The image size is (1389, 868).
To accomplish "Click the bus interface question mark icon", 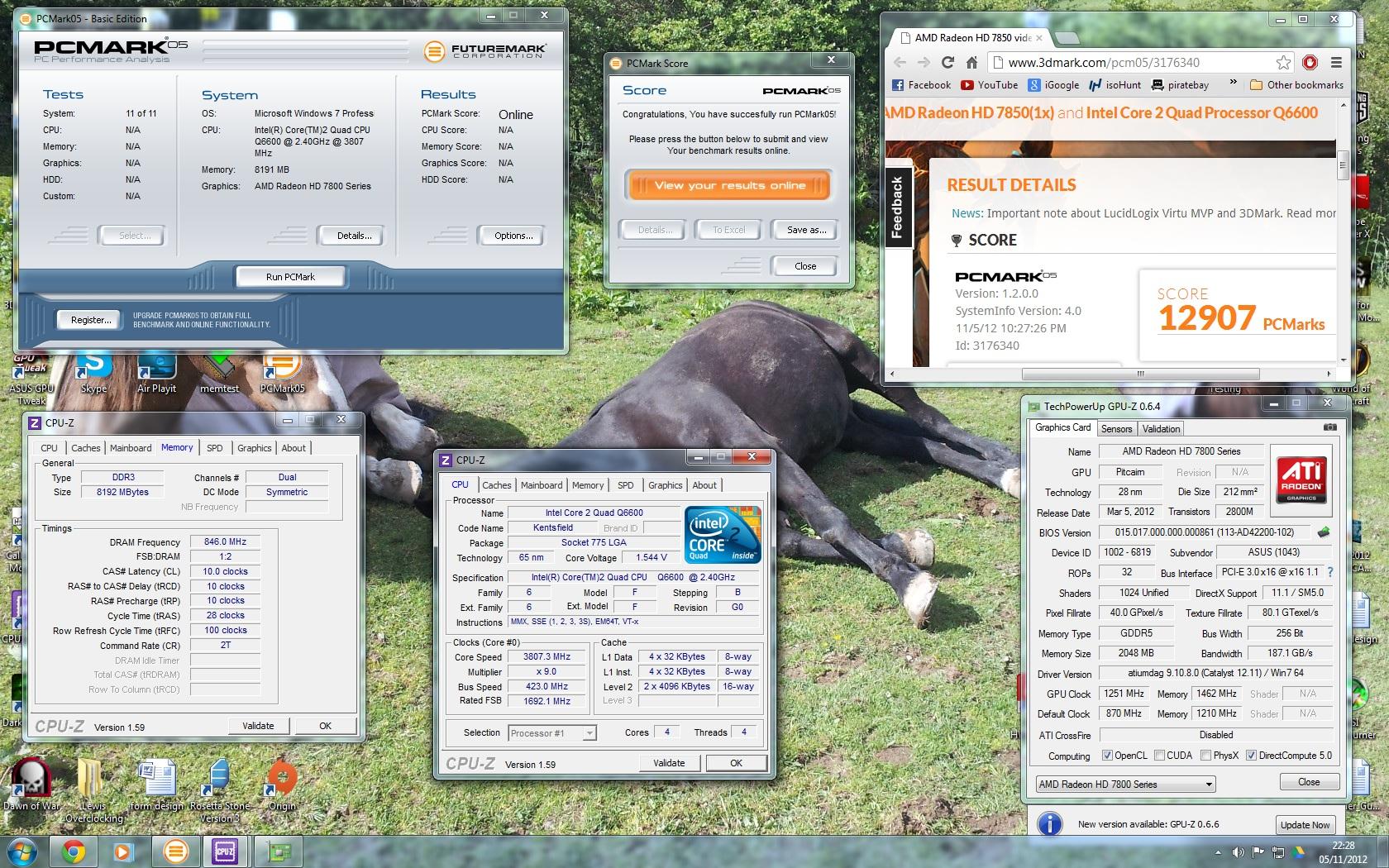I will pos(1329,572).
